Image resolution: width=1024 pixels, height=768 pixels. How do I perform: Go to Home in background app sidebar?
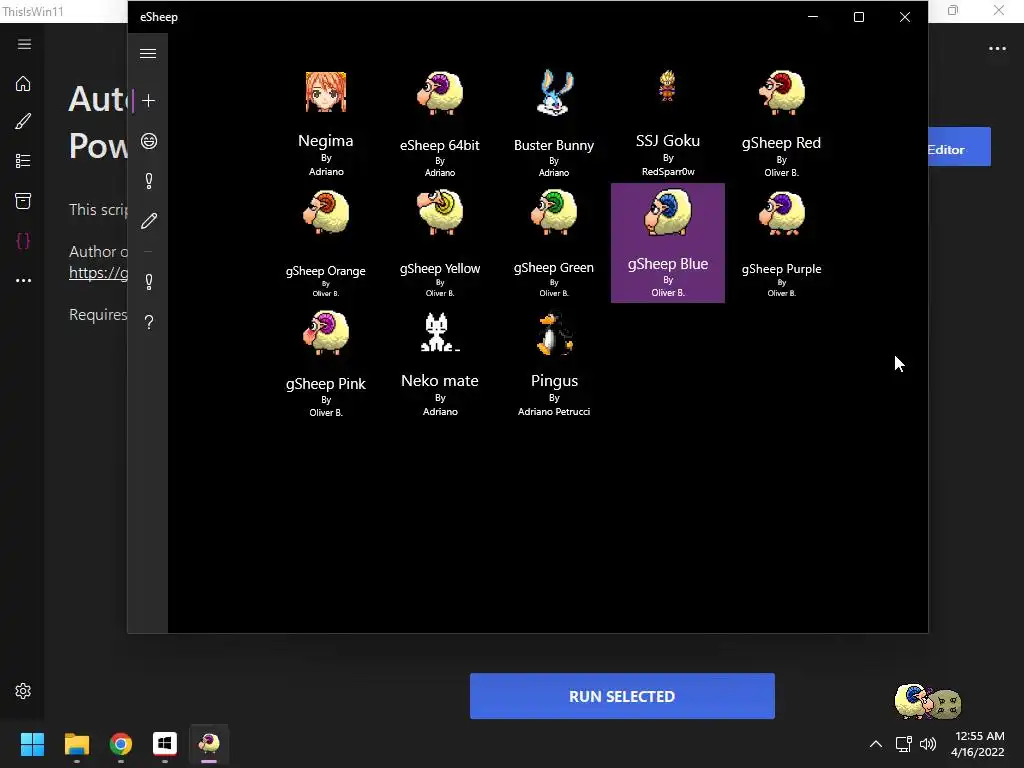pyautogui.click(x=23, y=84)
